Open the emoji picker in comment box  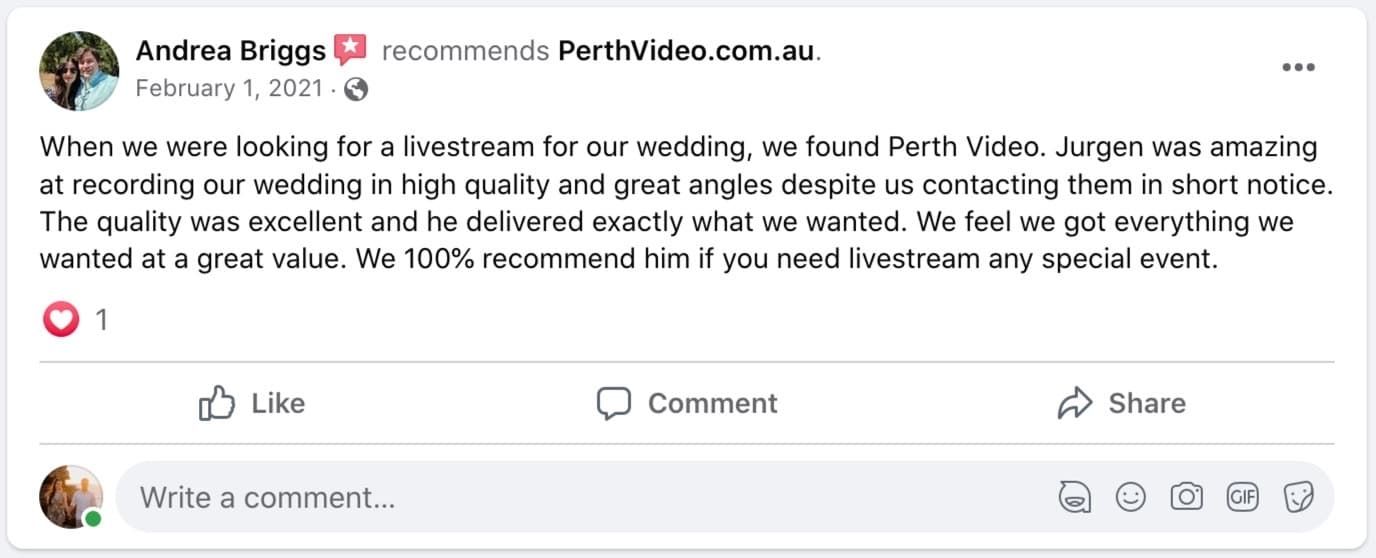pos(1130,497)
